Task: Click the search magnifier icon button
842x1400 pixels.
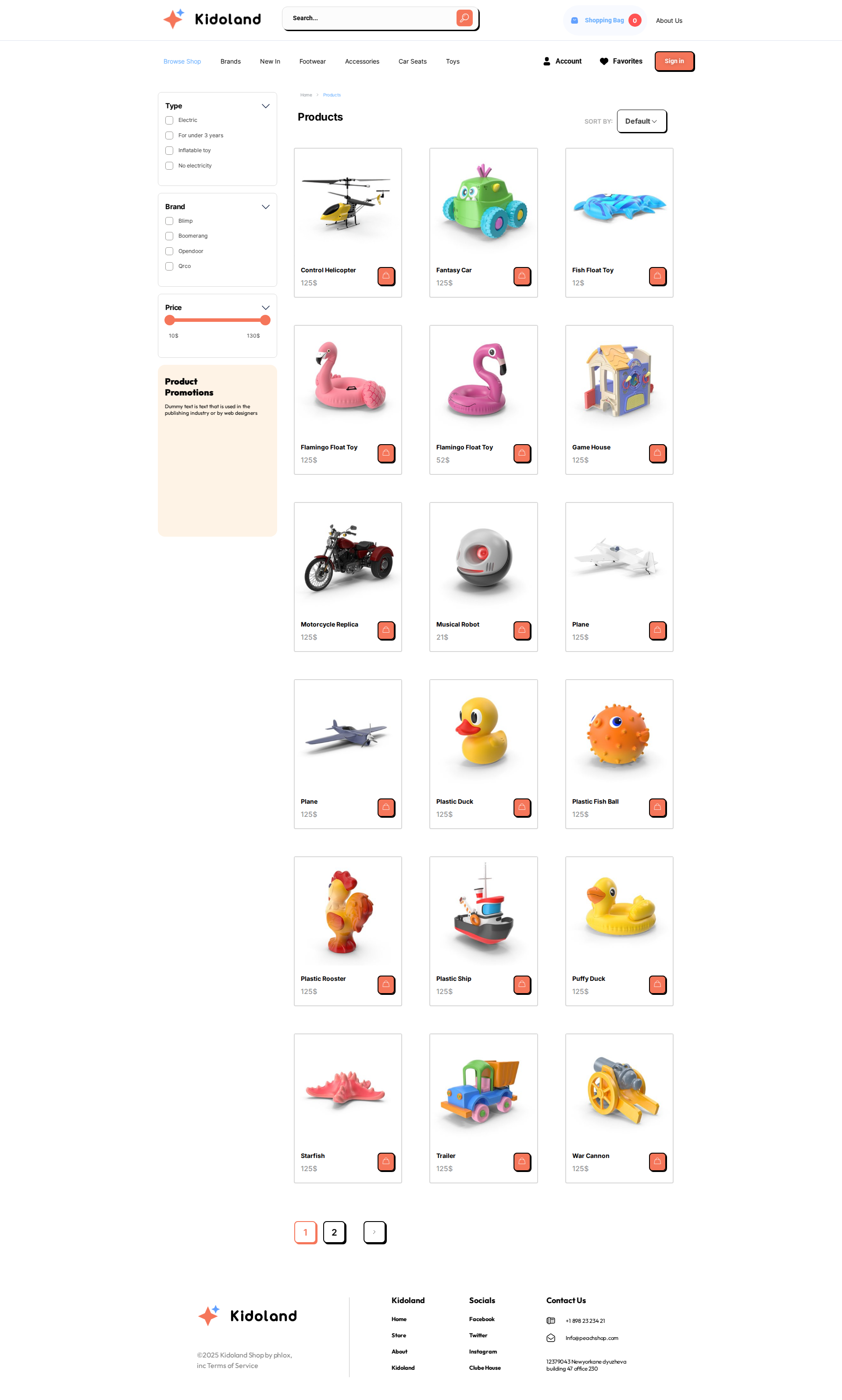Action: (464, 18)
